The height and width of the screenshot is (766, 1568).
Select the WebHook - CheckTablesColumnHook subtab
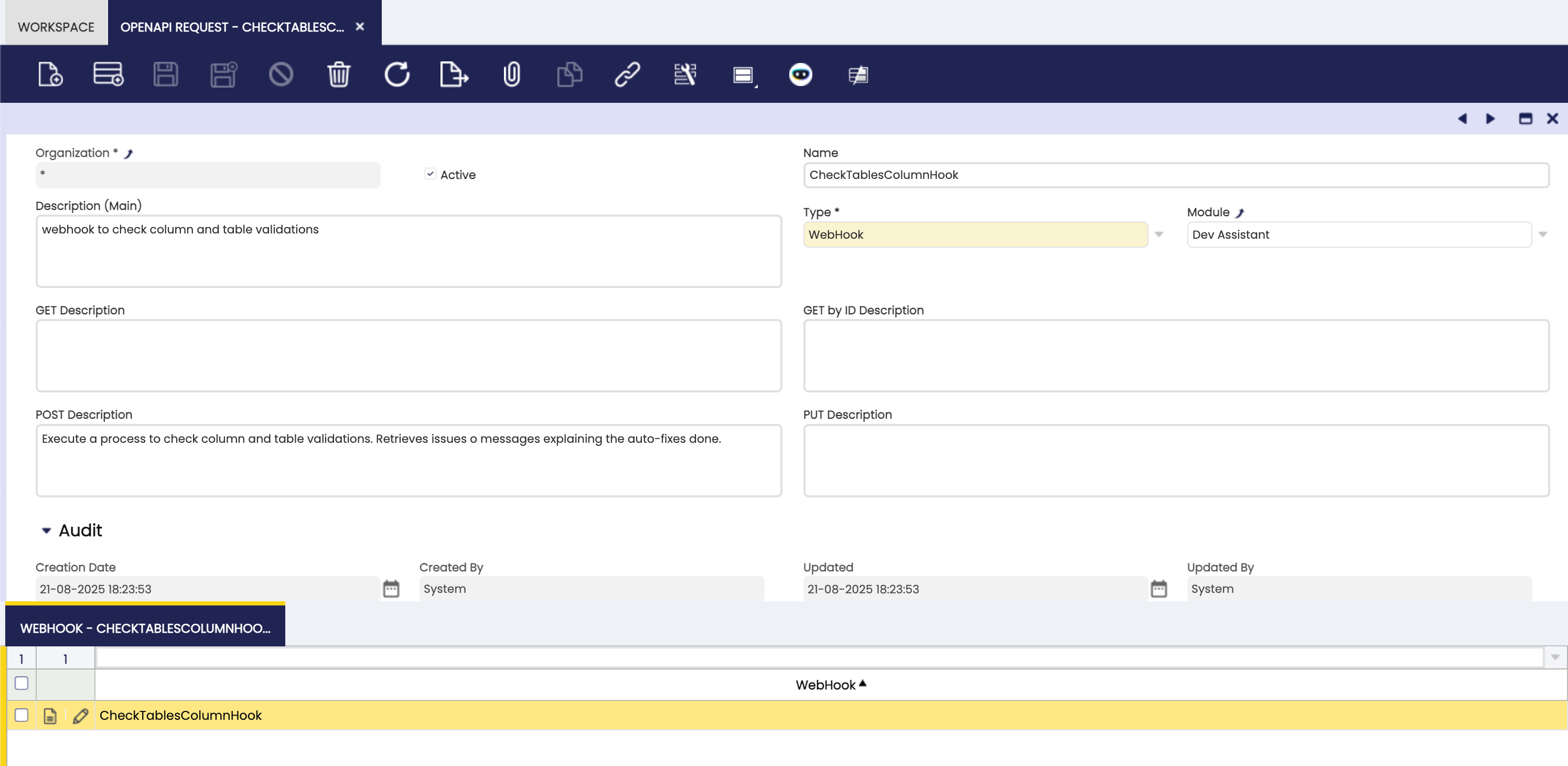coord(145,628)
